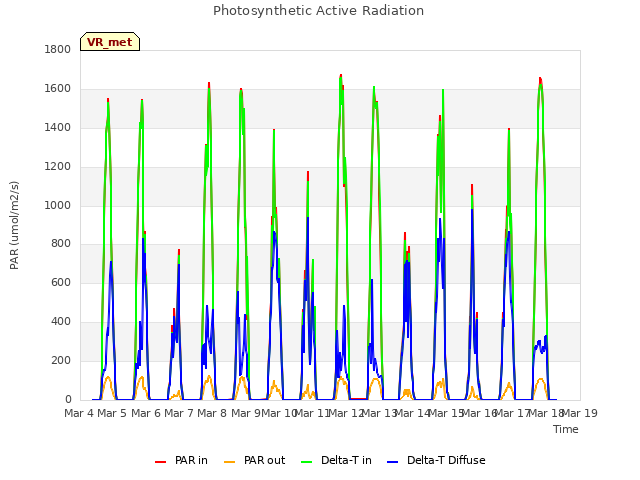
Task: Click the Mar 10 x-axis tick label
Action: [279, 413]
